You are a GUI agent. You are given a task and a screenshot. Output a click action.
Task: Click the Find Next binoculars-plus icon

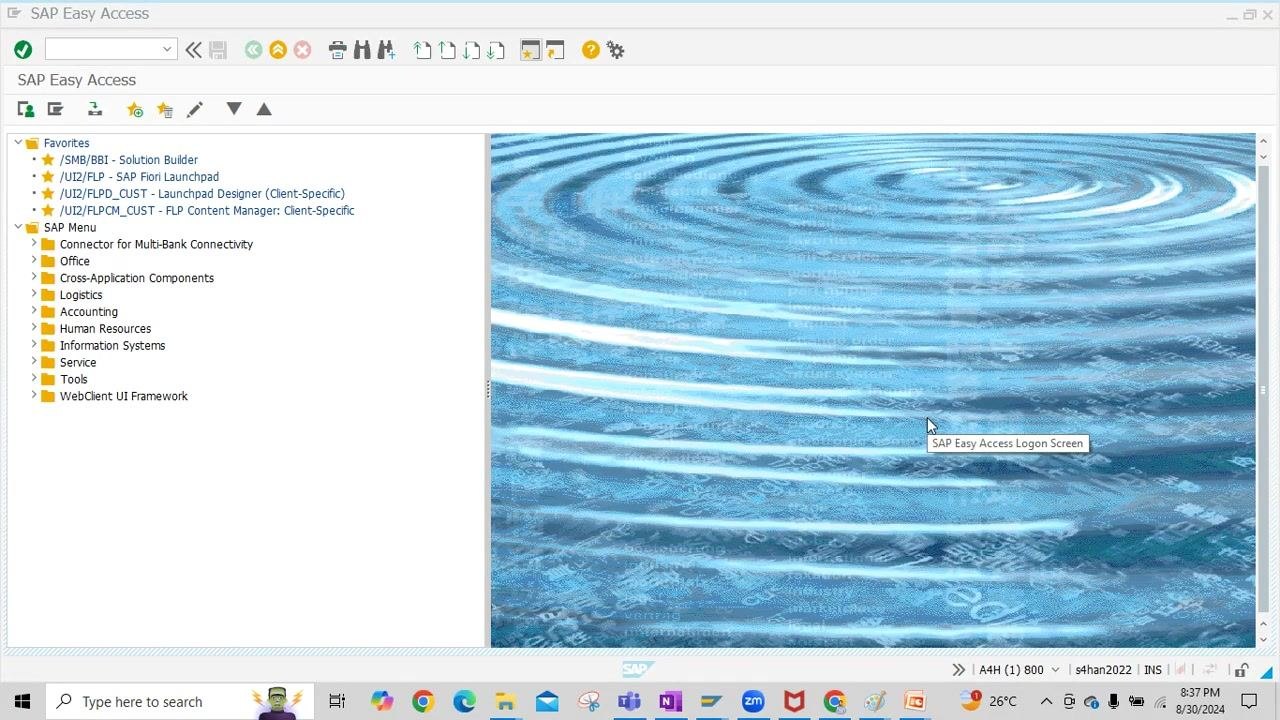[386, 50]
